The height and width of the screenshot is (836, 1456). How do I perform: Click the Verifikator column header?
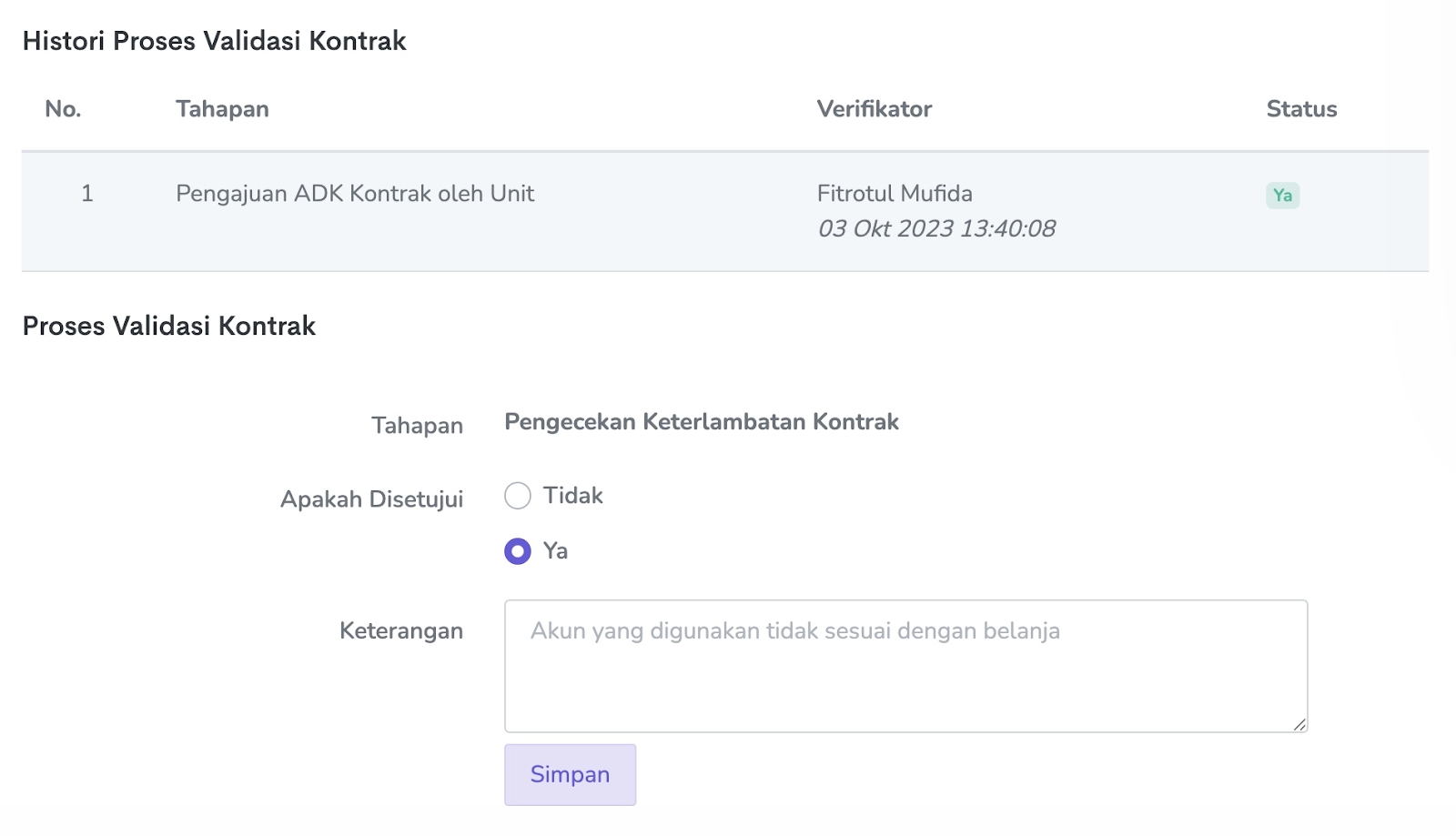click(874, 109)
